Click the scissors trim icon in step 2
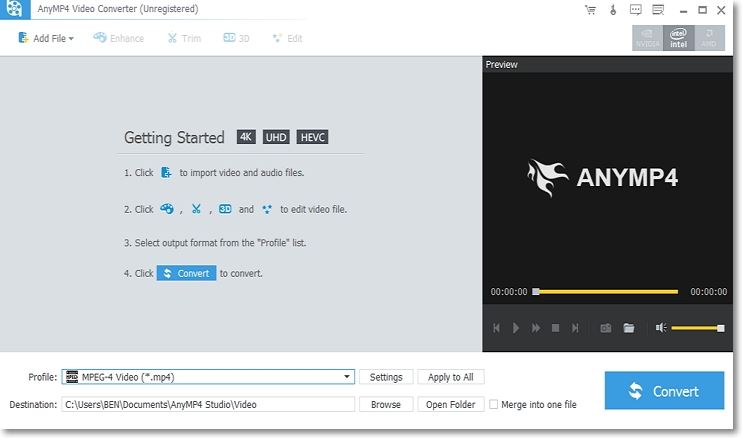The width and height of the screenshot is (742, 438). 196,209
